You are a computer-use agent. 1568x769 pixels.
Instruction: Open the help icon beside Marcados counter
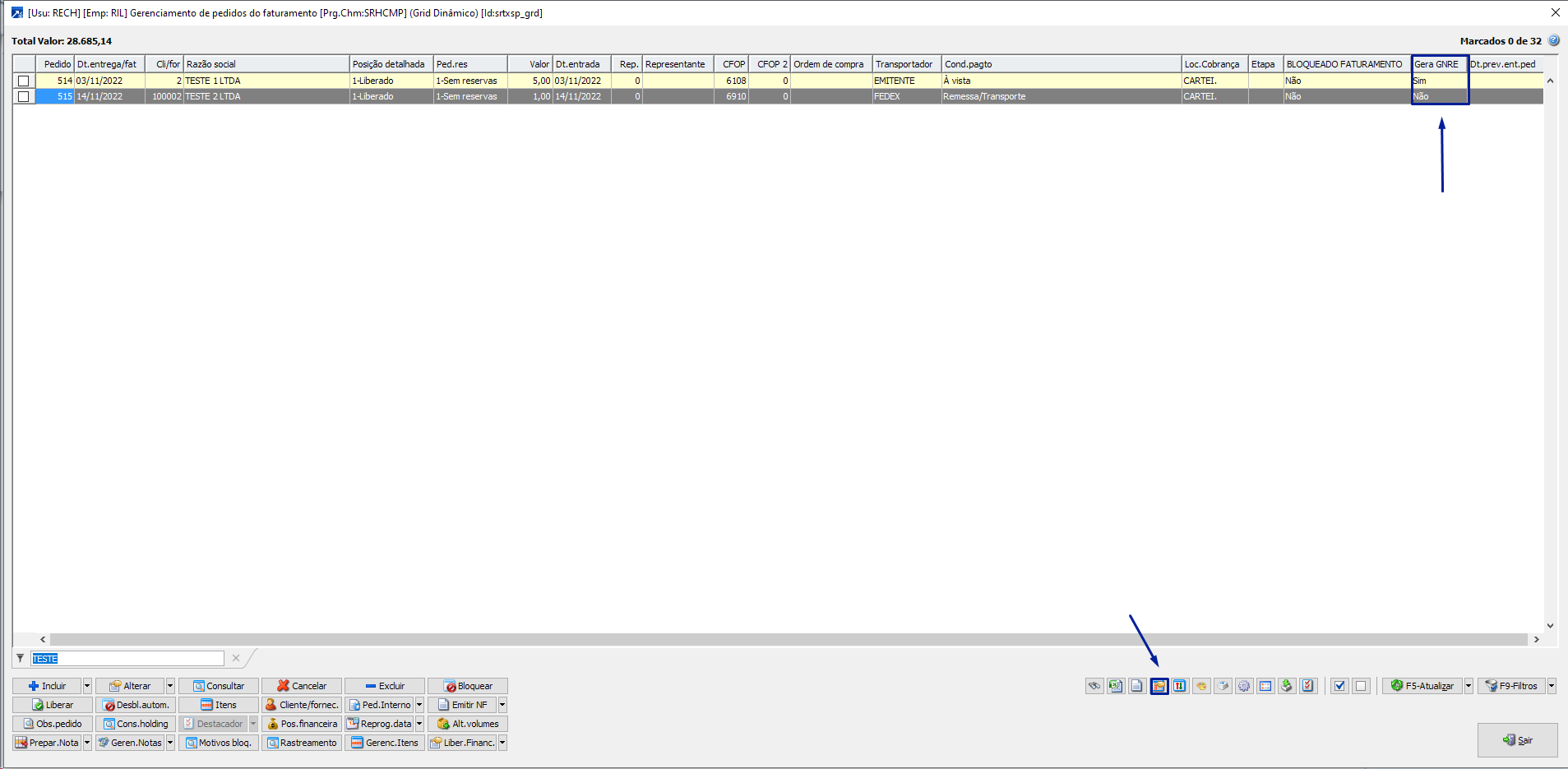click(1553, 40)
